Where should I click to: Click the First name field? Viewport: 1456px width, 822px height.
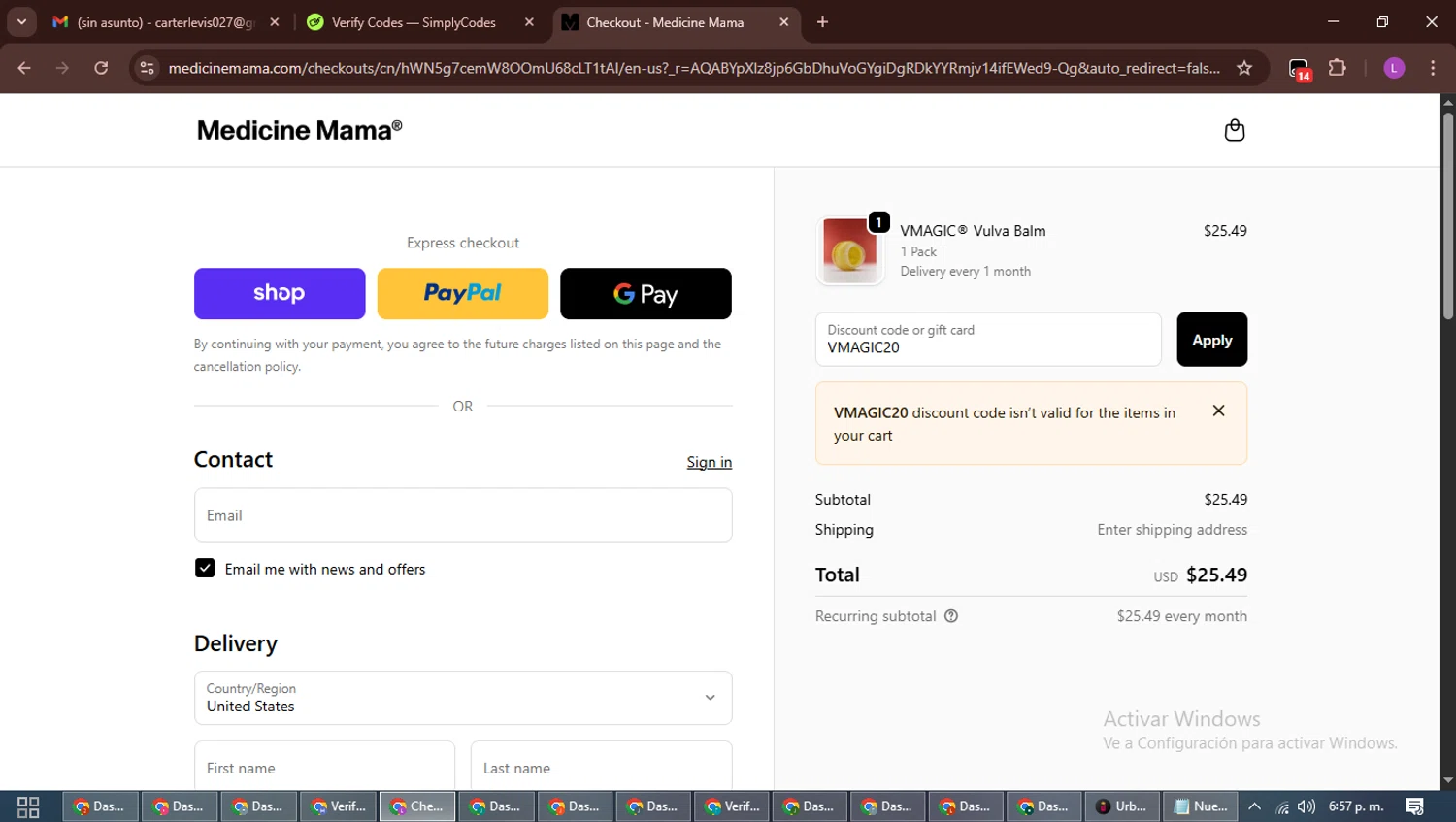coord(324,767)
